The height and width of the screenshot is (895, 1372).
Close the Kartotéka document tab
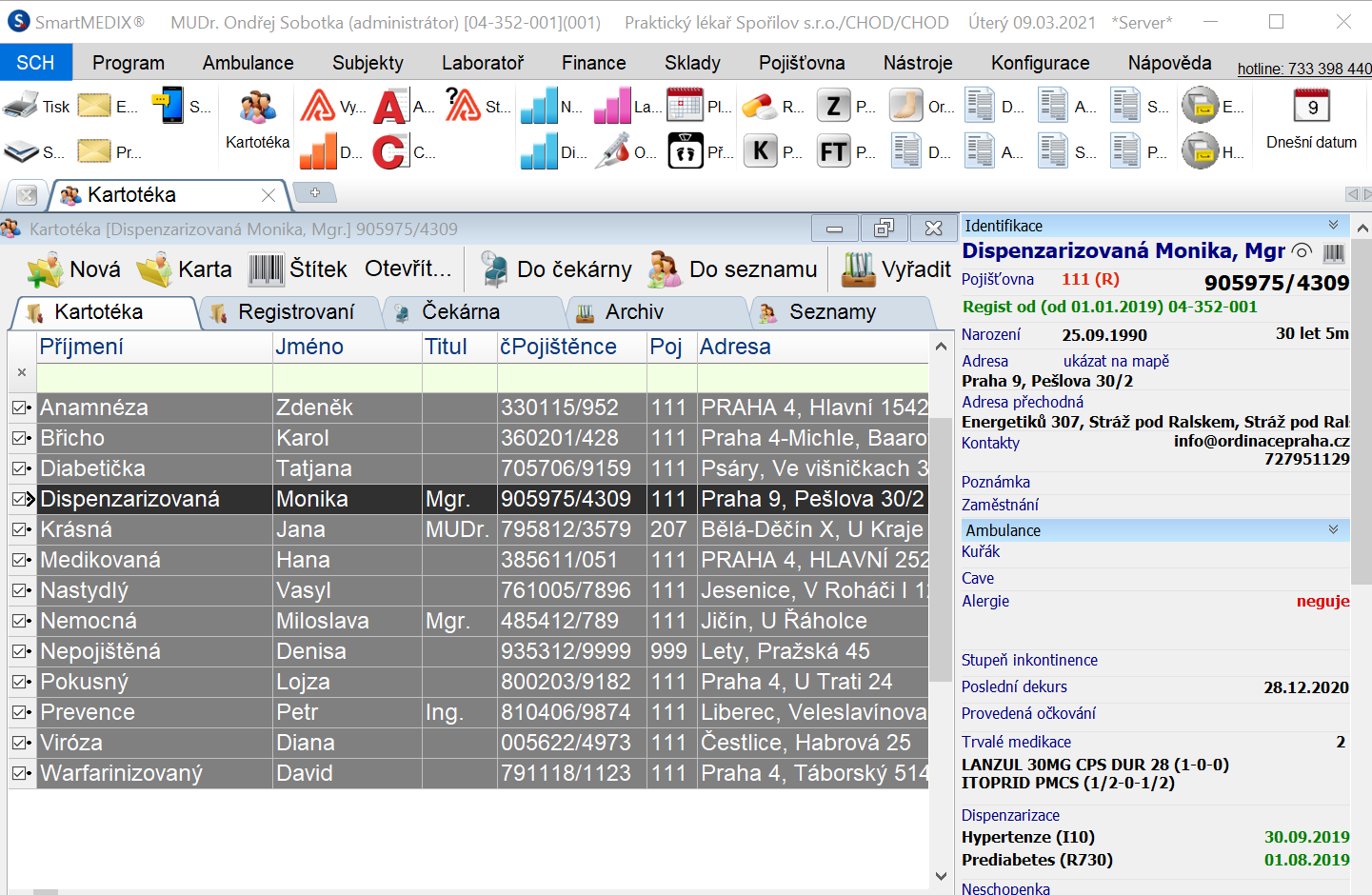pos(268,195)
